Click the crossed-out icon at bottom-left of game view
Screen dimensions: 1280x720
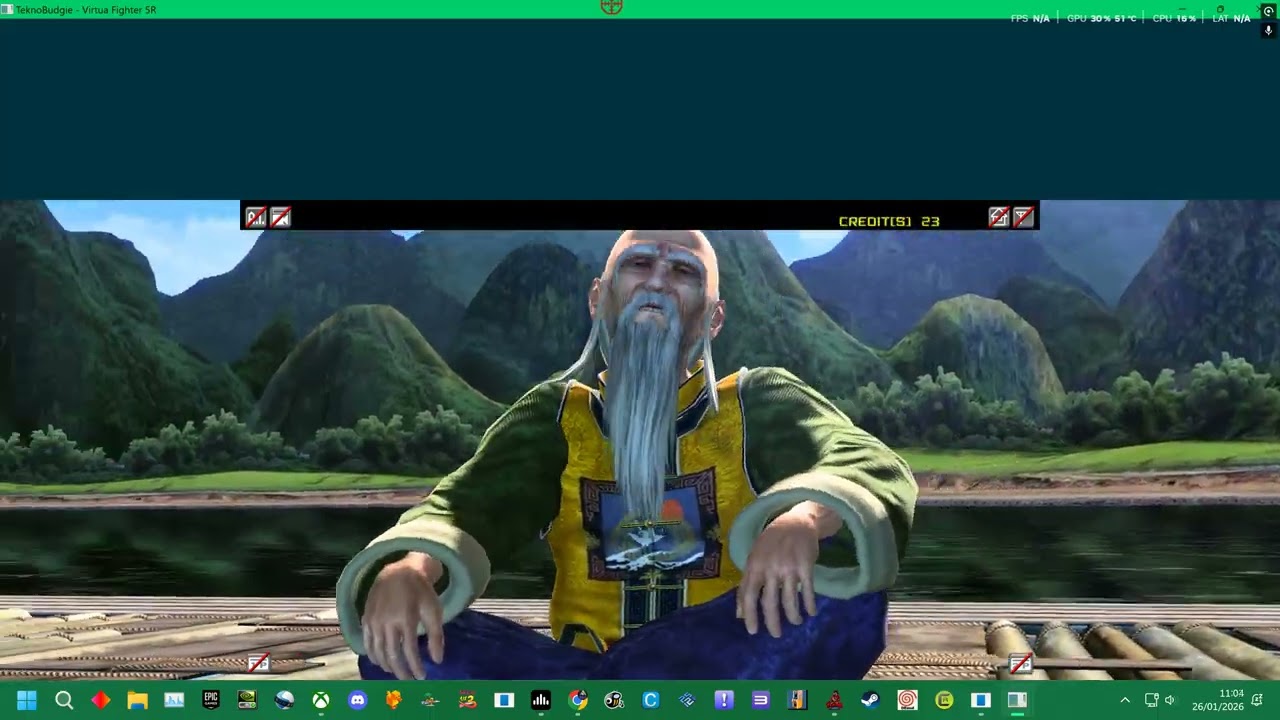click(x=258, y=662)
